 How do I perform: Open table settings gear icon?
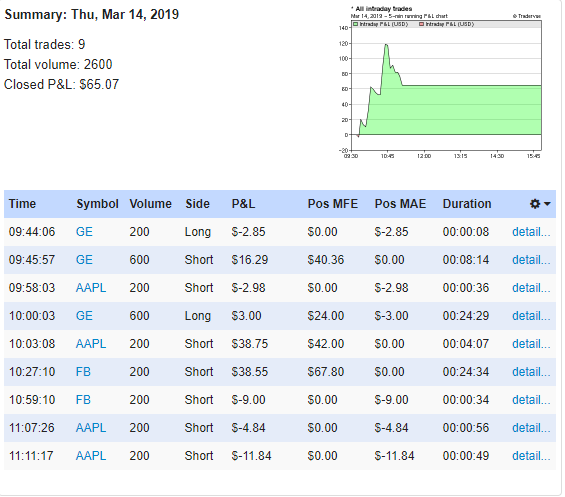point(535,204)
